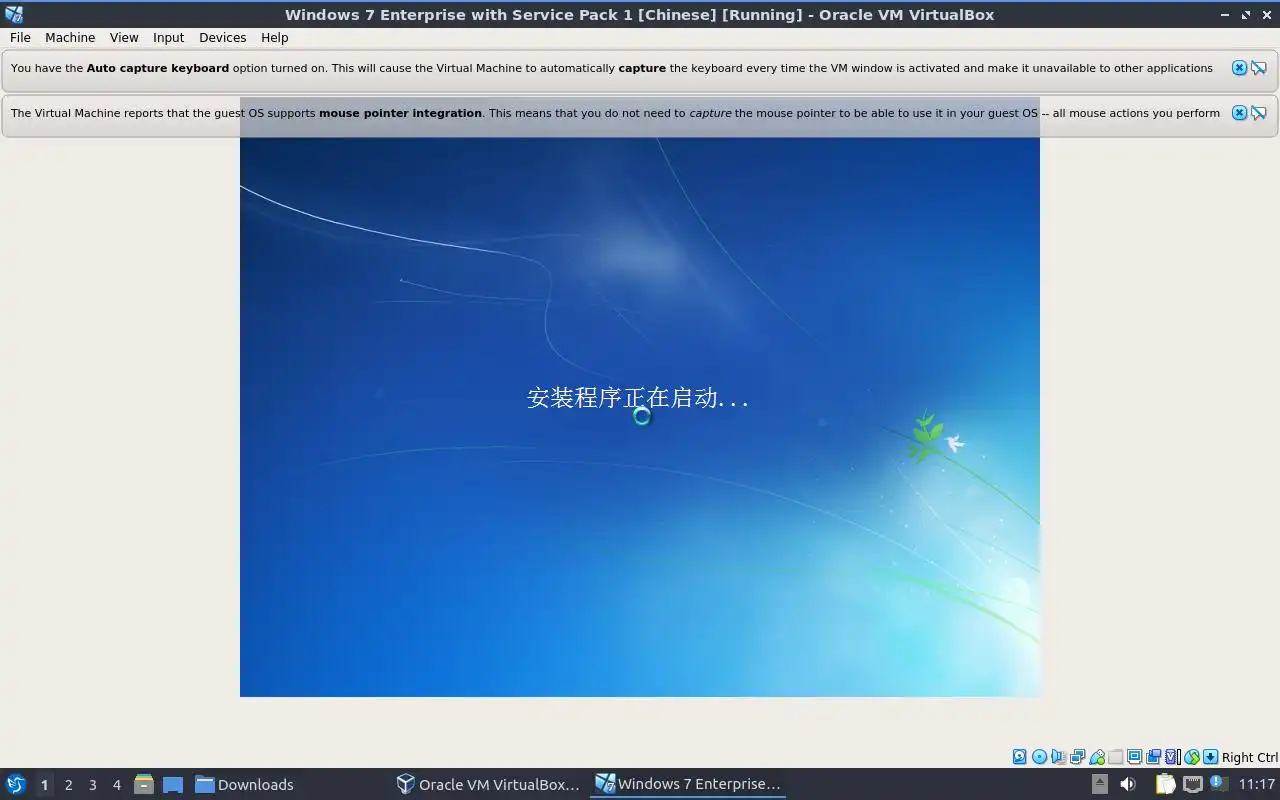Maximize the VirtualBox VM window
Screen dimensions: 1280x800
(x=1246, y=14)
